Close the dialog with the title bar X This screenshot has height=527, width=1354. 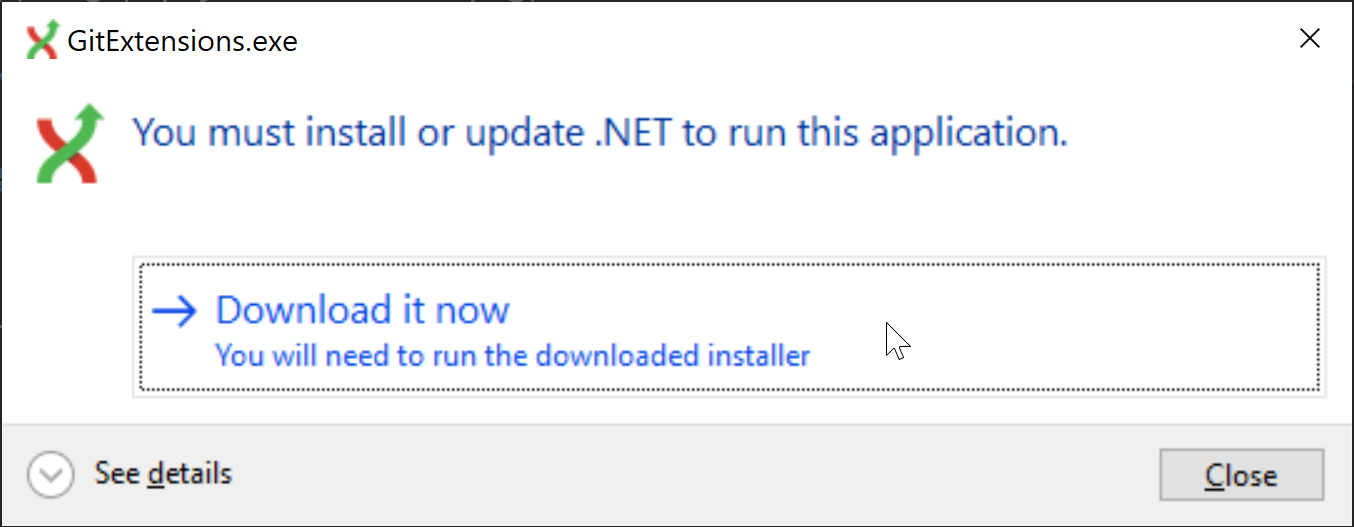pyautogui.click(x=1309, y=39)
